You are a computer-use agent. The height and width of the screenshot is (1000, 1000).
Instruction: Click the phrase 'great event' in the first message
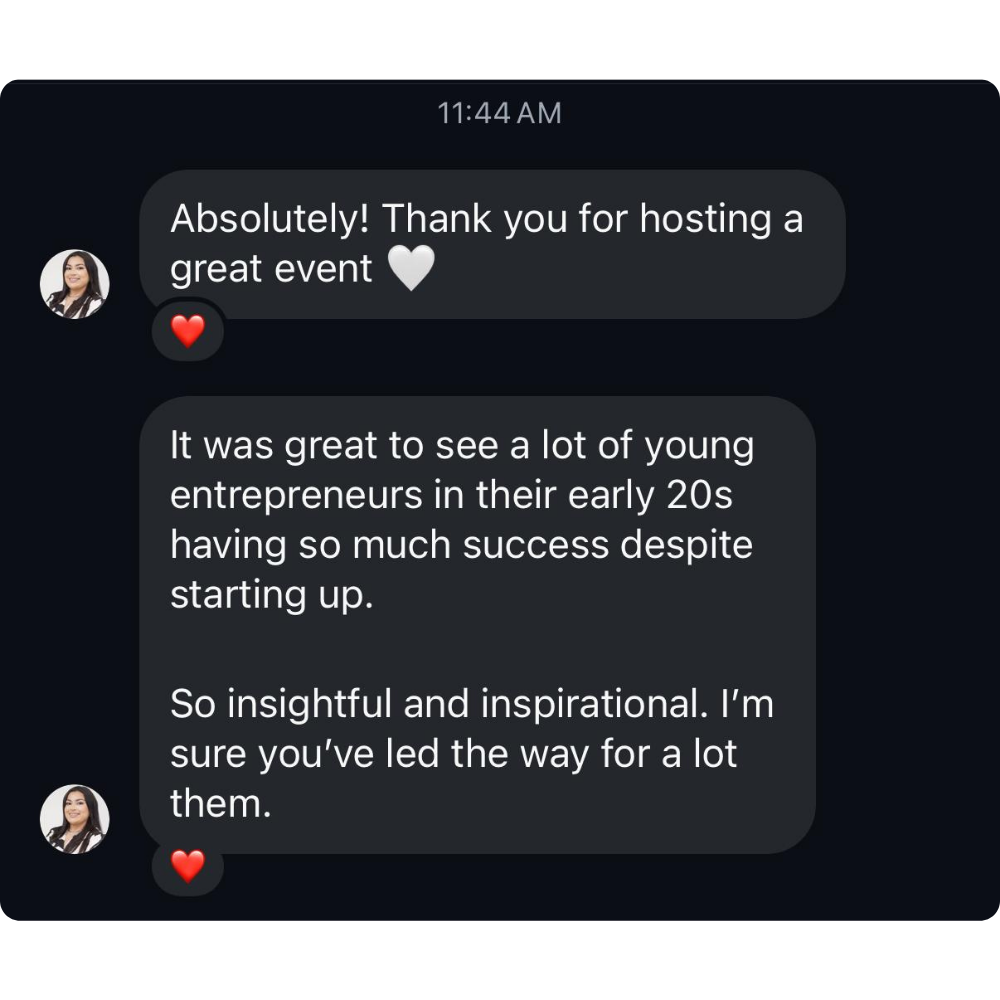271,268
